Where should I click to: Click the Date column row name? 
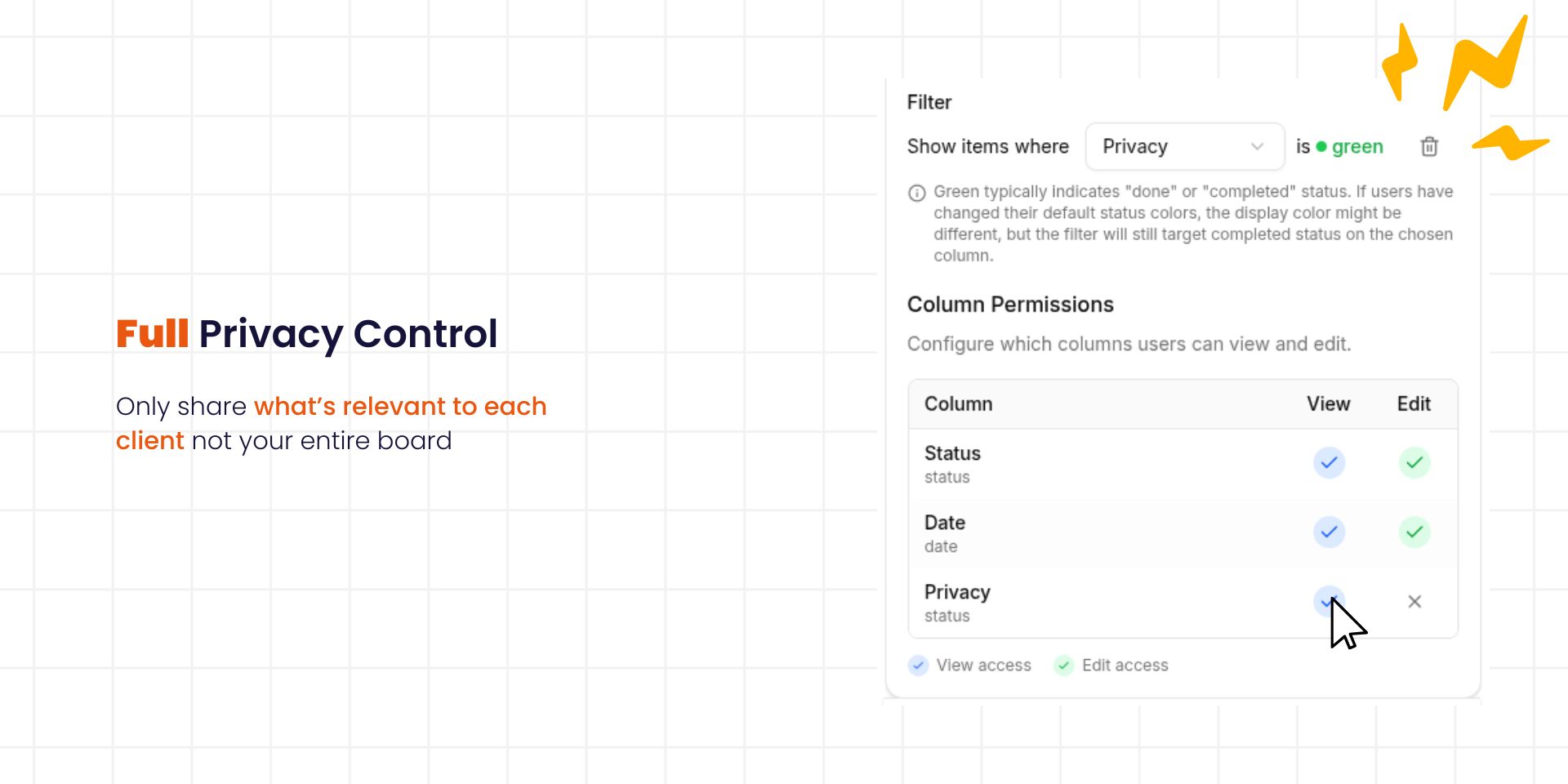click(x=945, y=523)
